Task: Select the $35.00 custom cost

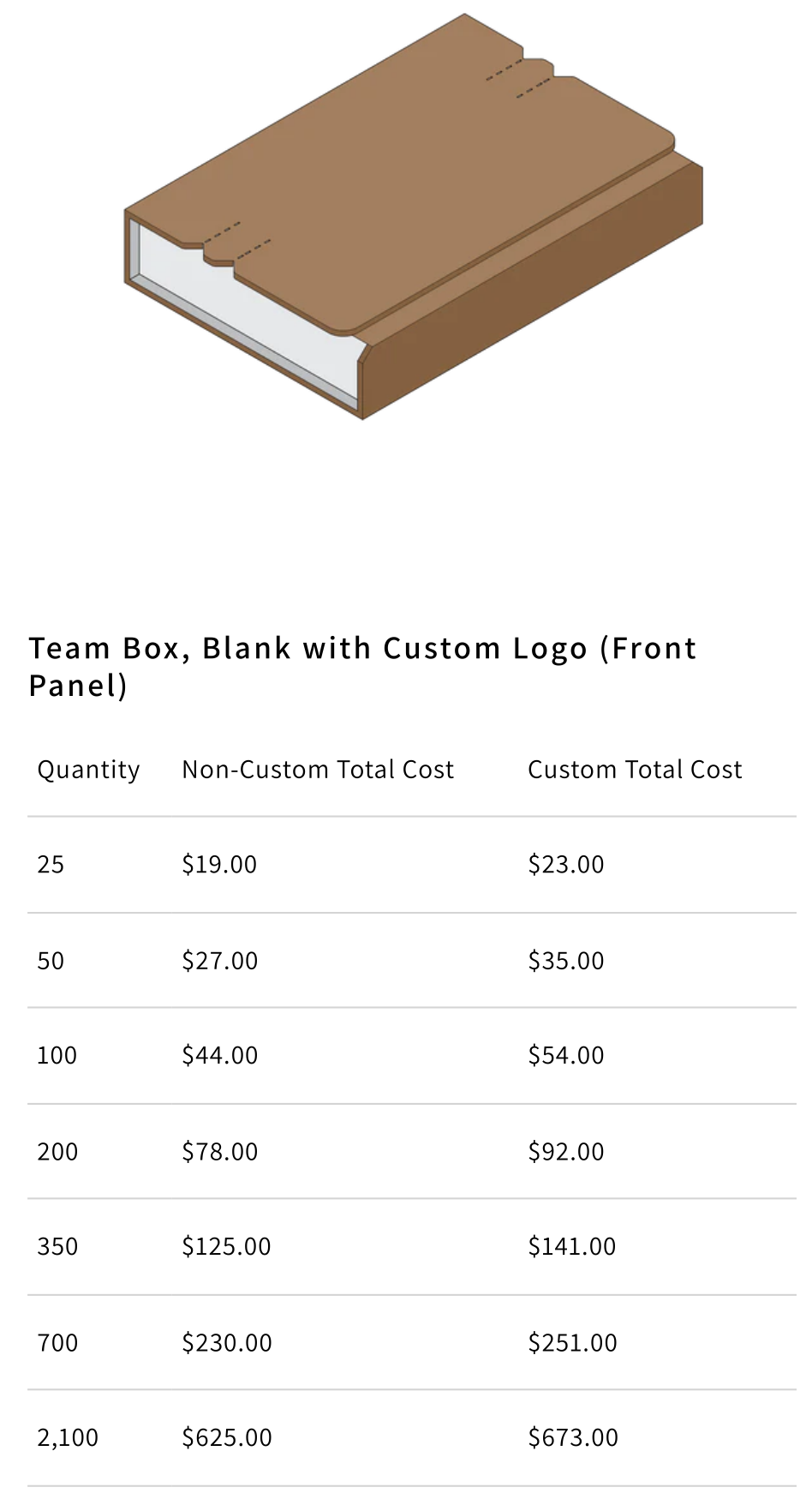Action: coord(566,960)
